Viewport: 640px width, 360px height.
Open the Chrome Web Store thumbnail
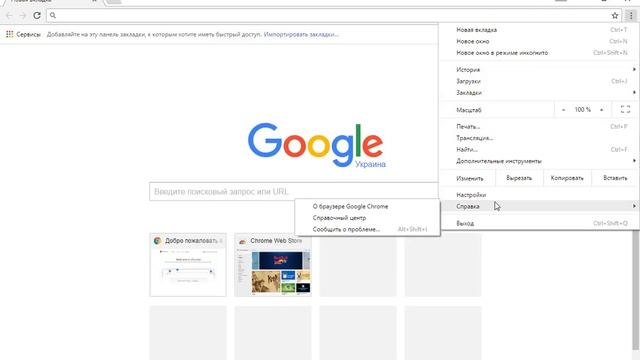(273, 264)
